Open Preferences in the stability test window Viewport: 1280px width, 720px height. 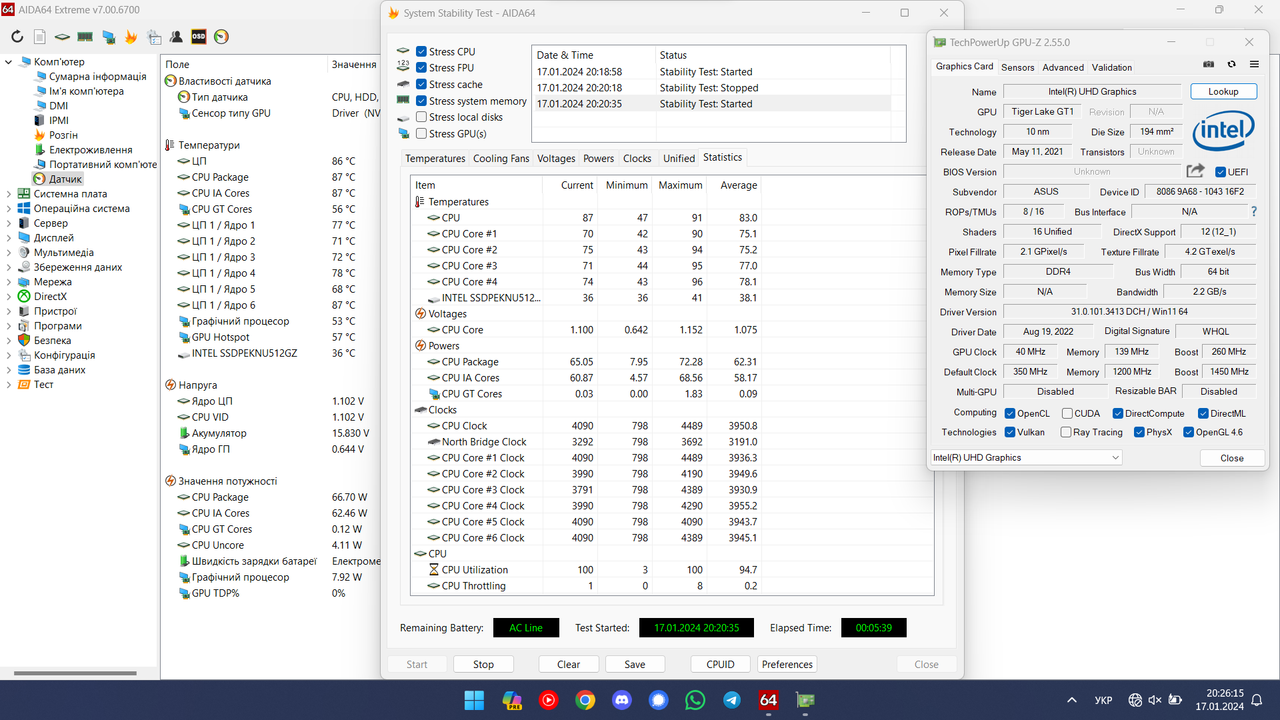pos(787,664)
